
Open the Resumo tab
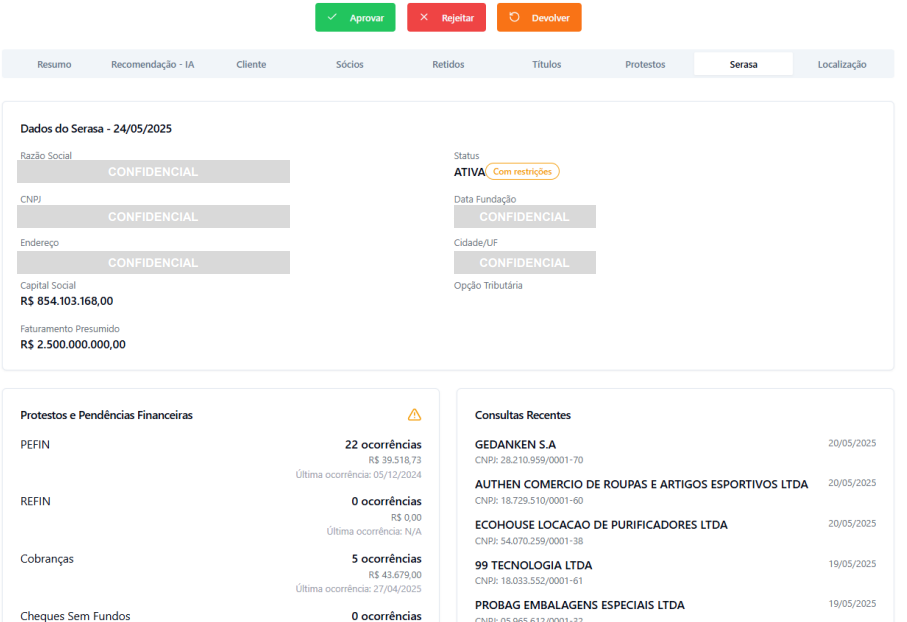54,65
